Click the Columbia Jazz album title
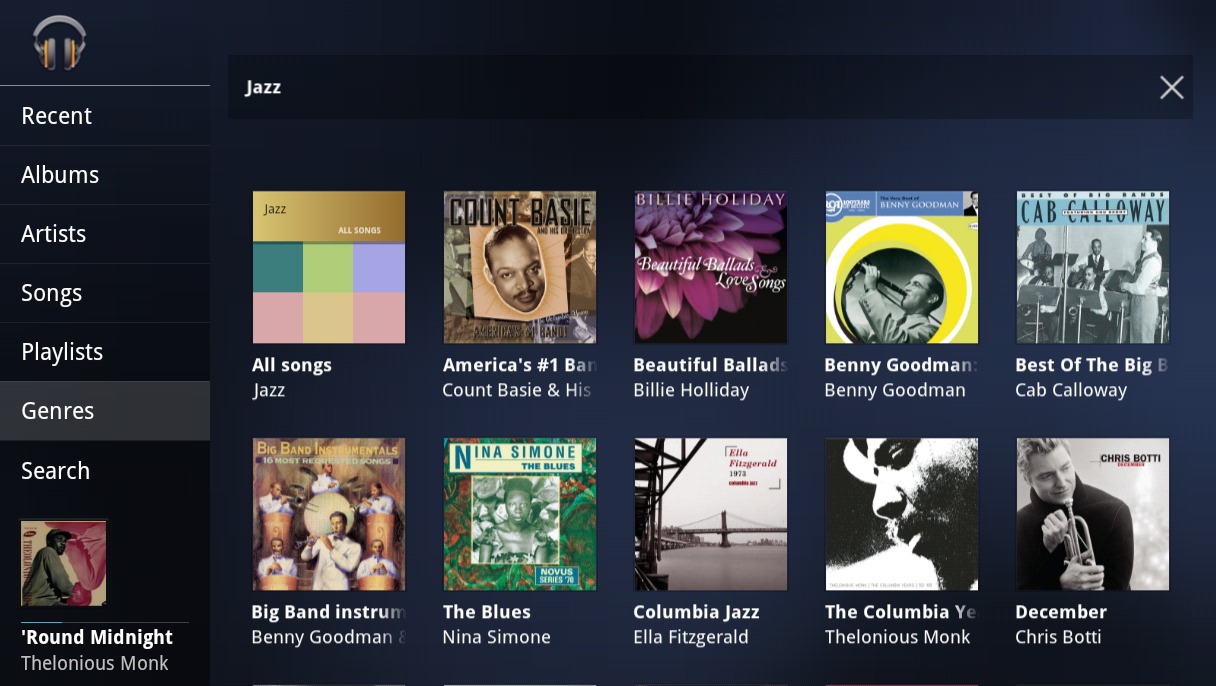The width and height of the screenshot is (1216, 686). (x=697, y=612)
